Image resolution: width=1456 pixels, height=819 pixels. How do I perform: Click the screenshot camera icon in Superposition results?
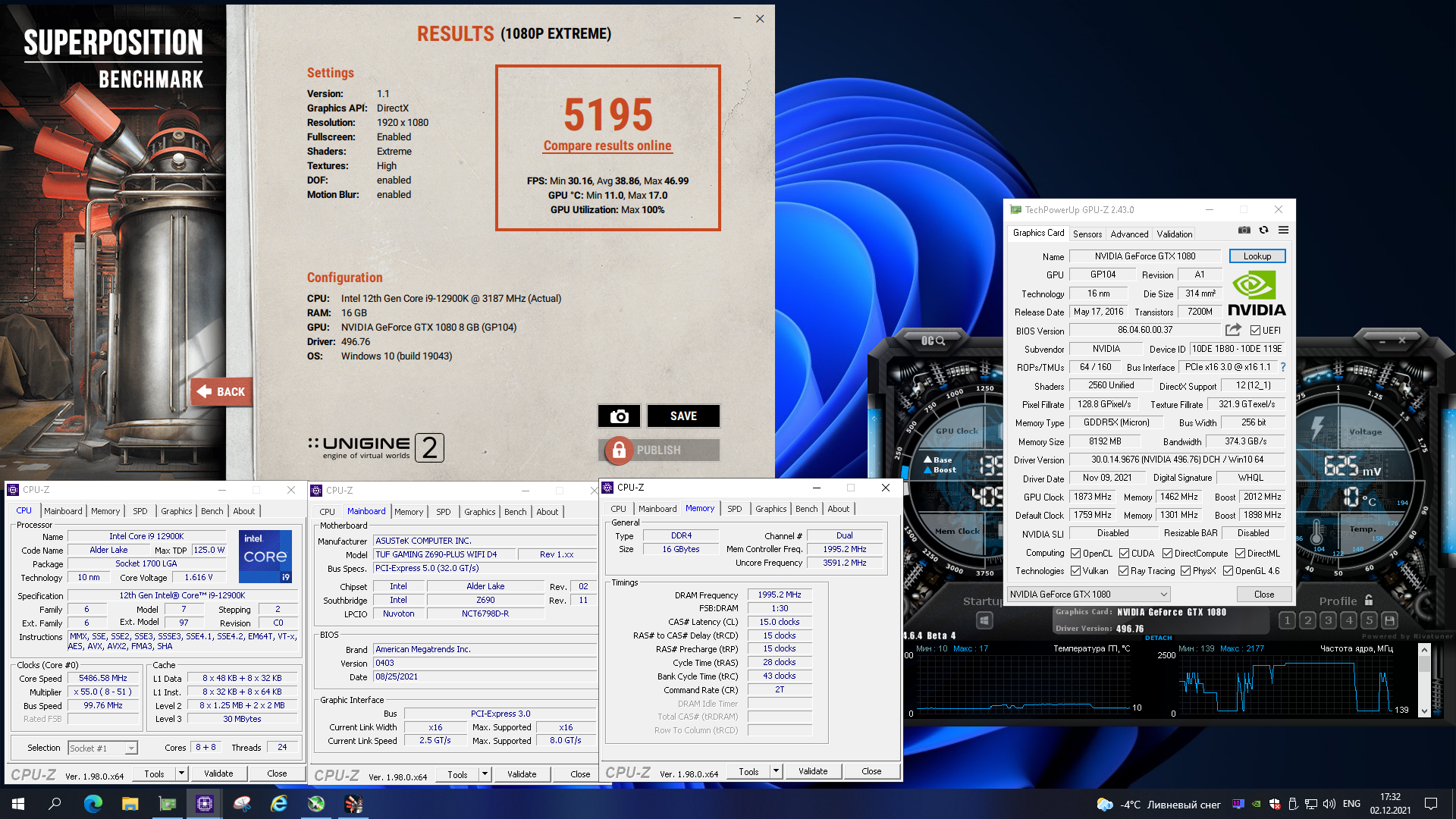pos(619,416)
